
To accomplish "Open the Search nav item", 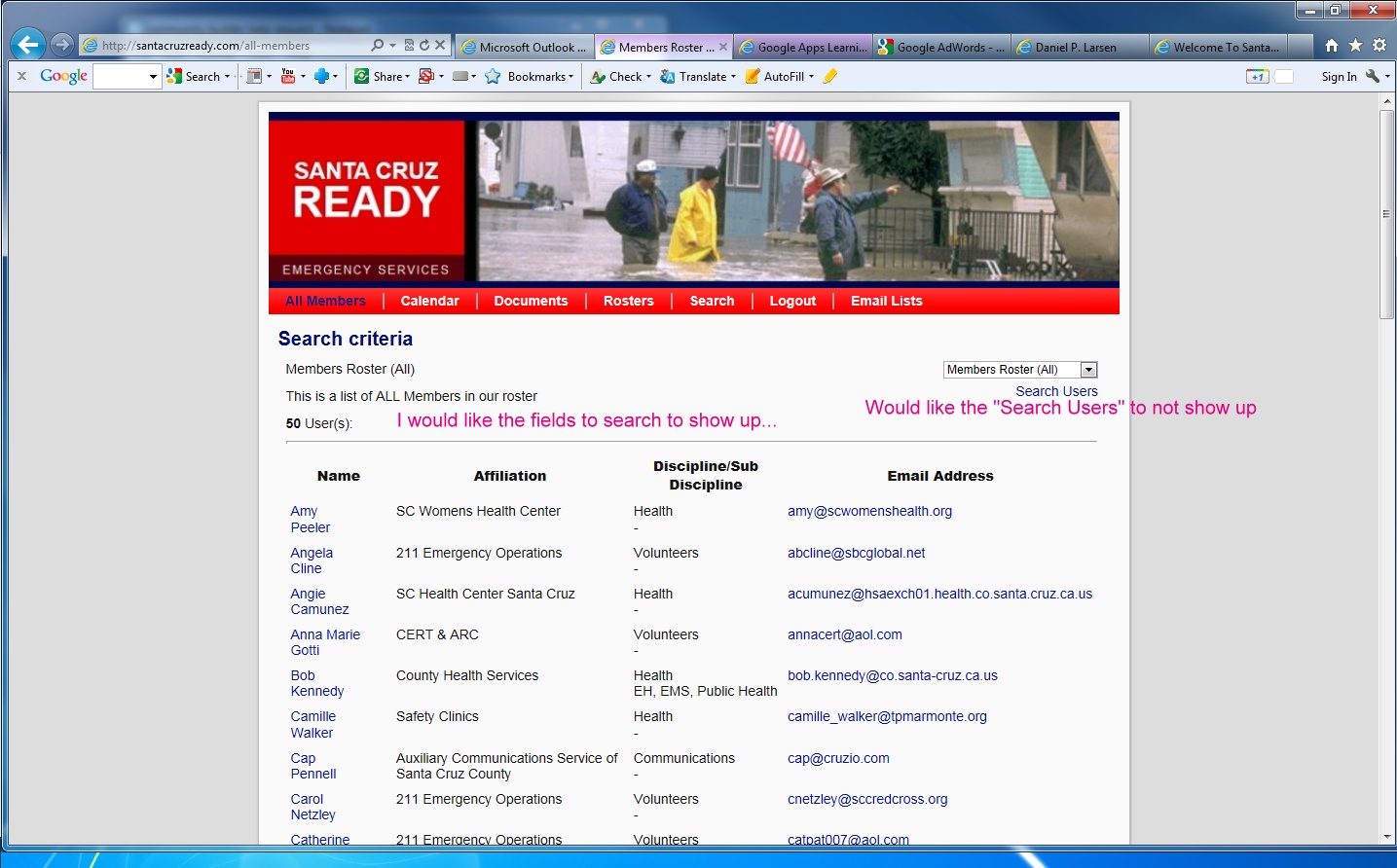I will click(x=712, y=301).
